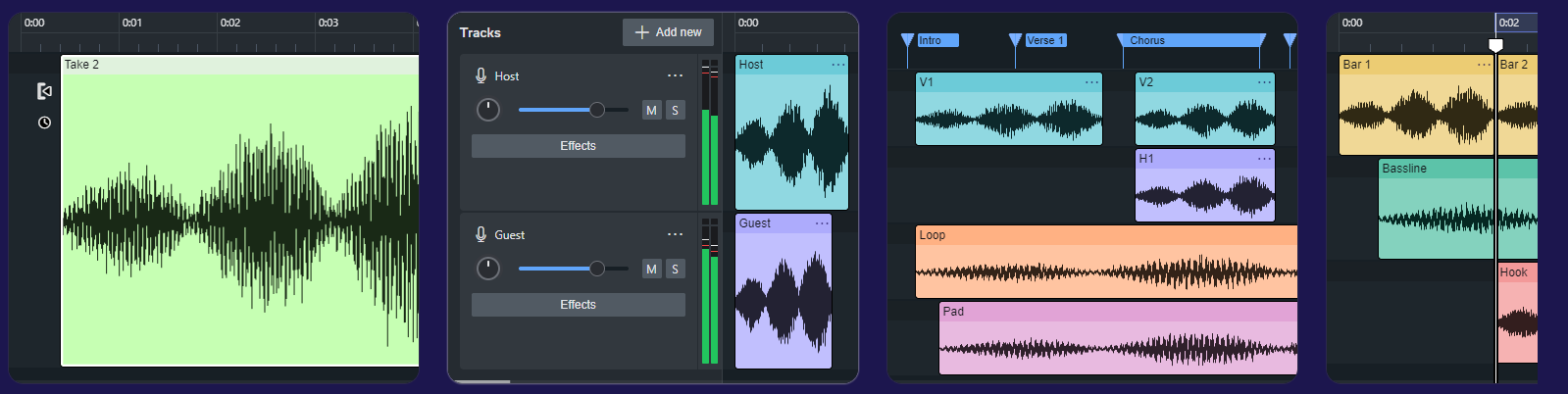
Task: Open the Guest clip options menu
Action: pos(822,223)
